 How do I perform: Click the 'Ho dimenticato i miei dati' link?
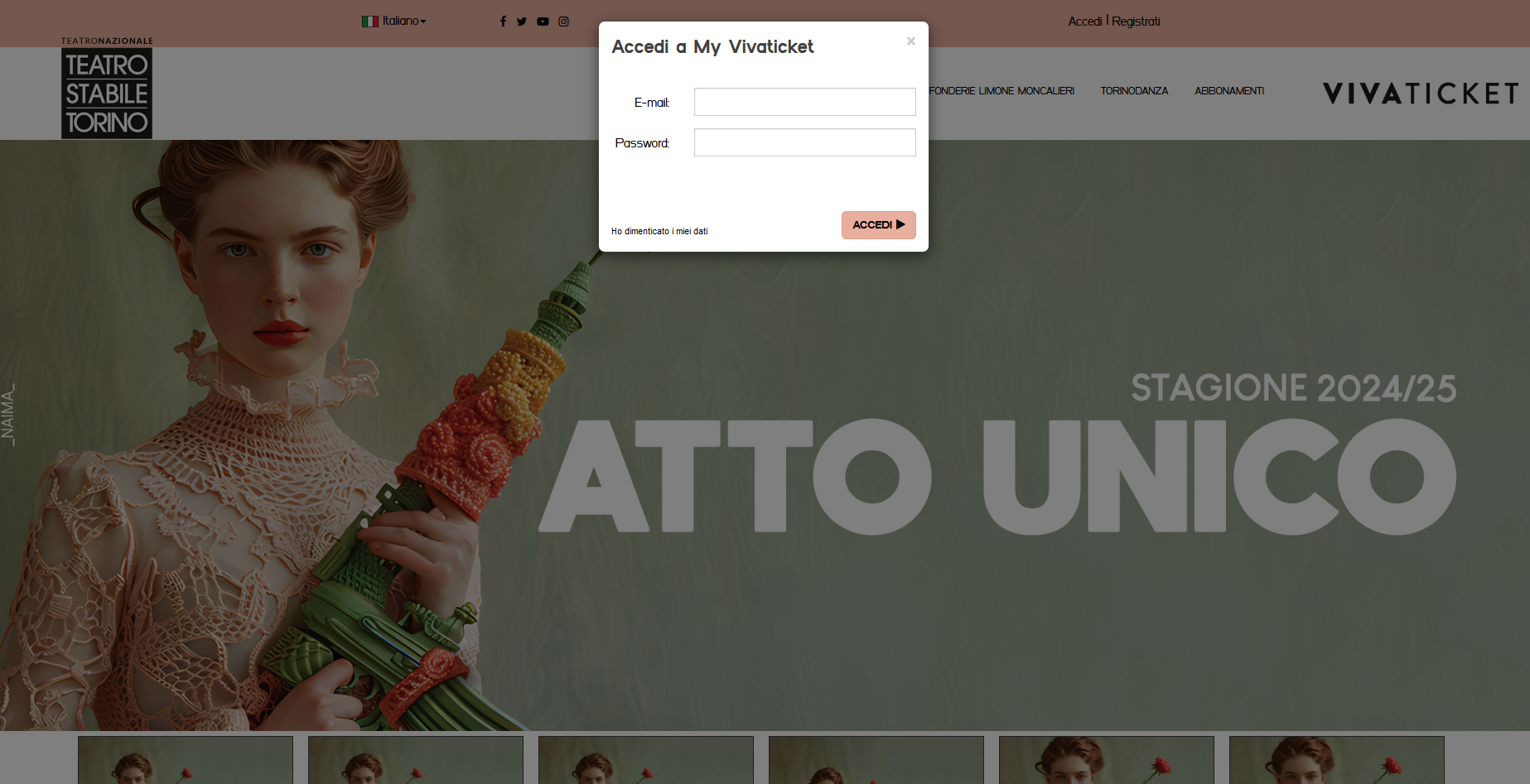659,232
